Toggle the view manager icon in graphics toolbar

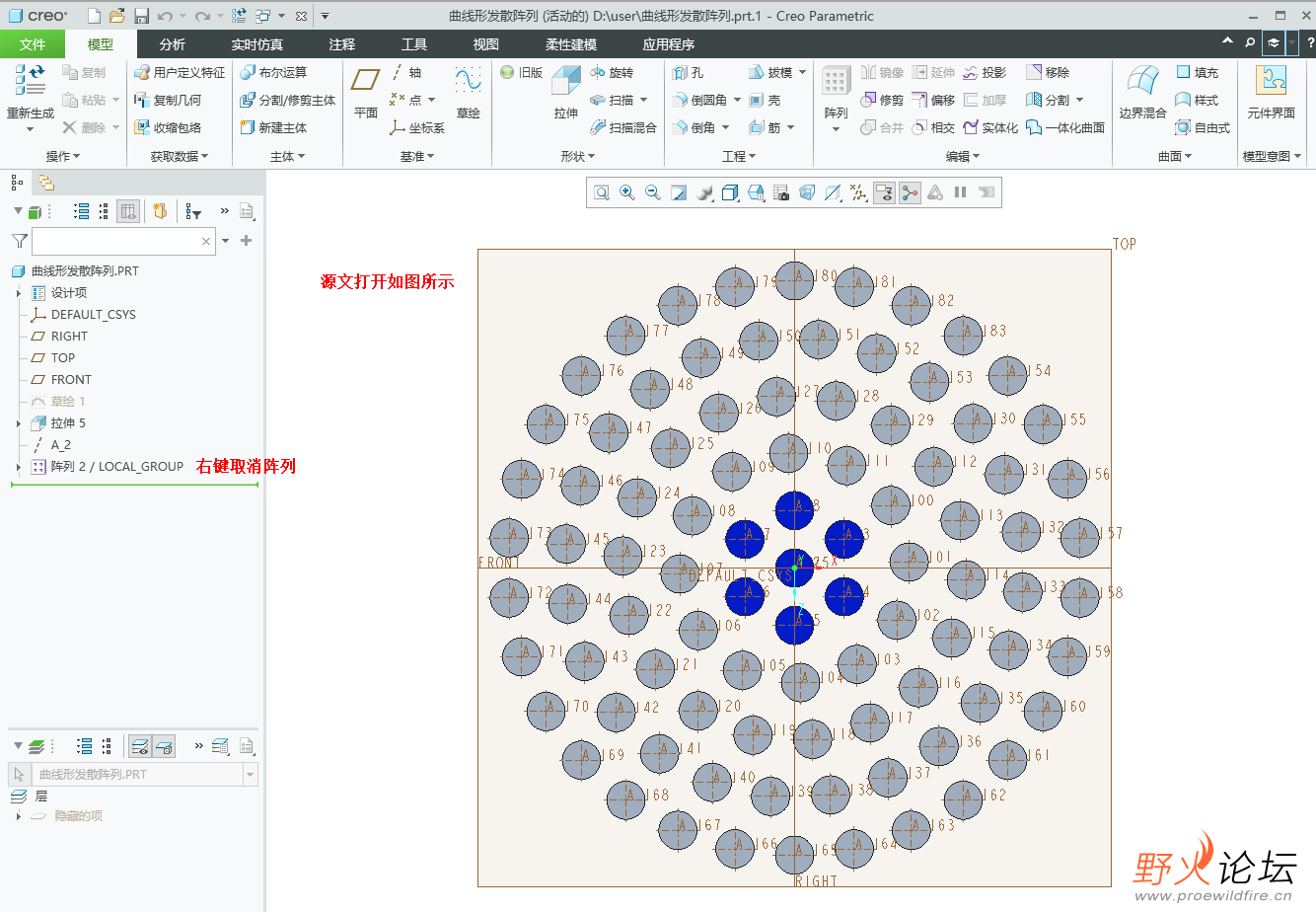click(x=781, y=192)
